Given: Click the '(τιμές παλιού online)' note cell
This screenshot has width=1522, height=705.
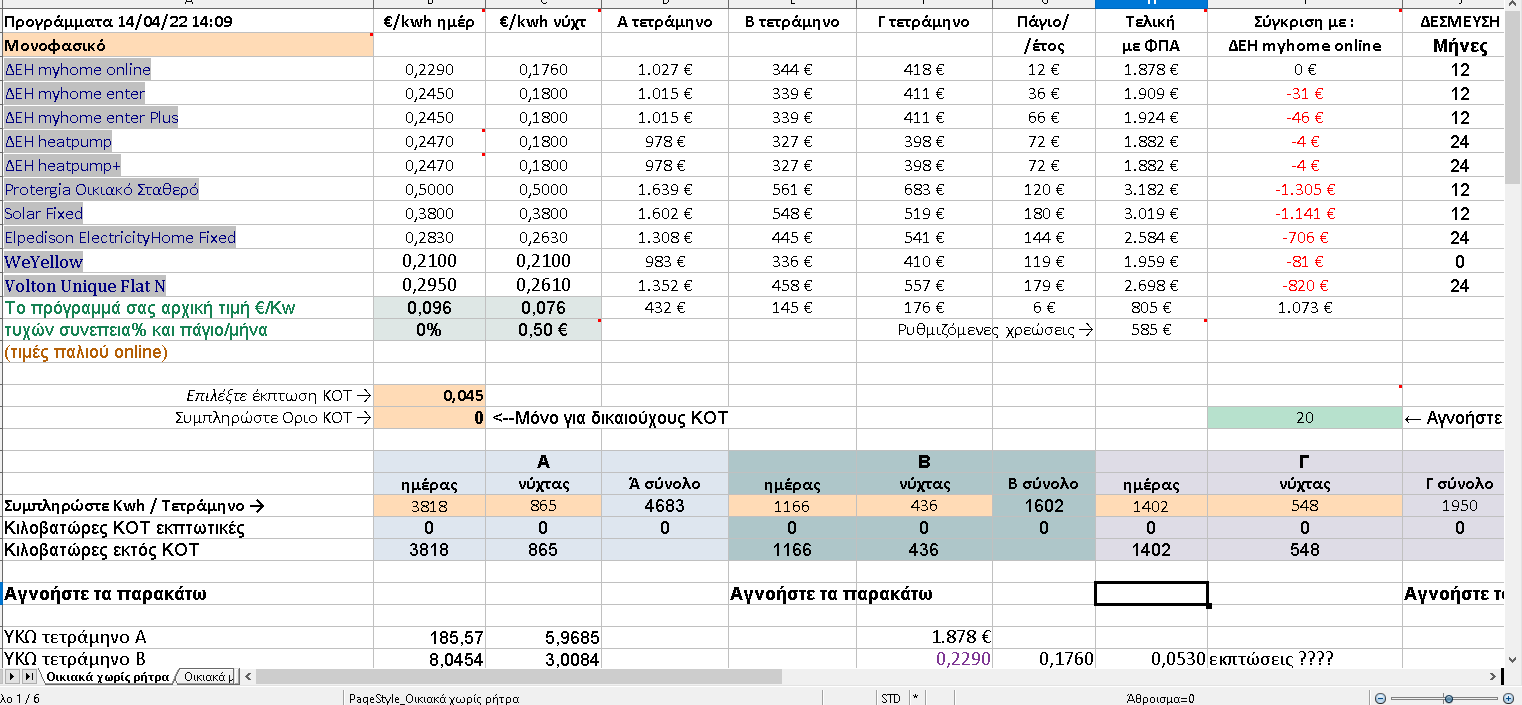Looking at the screenshot, I should click(x=187, y=352).
